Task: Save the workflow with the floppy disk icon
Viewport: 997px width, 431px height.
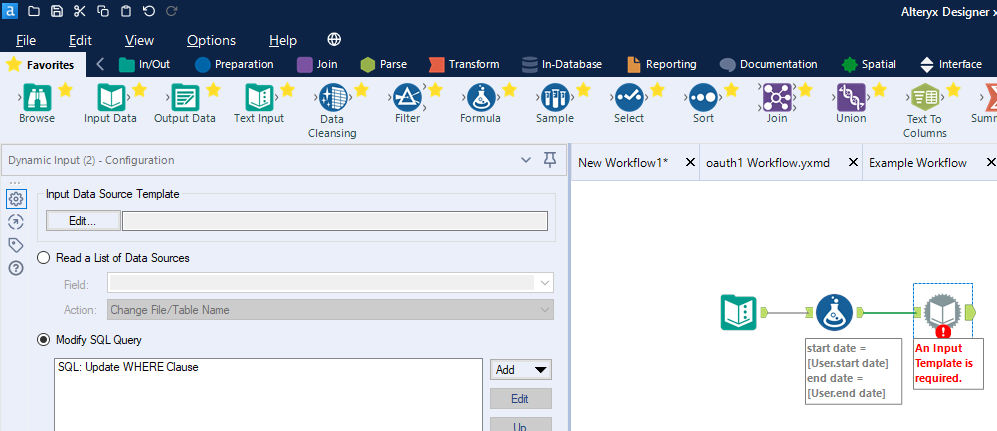Action: (x=57, y=11)
